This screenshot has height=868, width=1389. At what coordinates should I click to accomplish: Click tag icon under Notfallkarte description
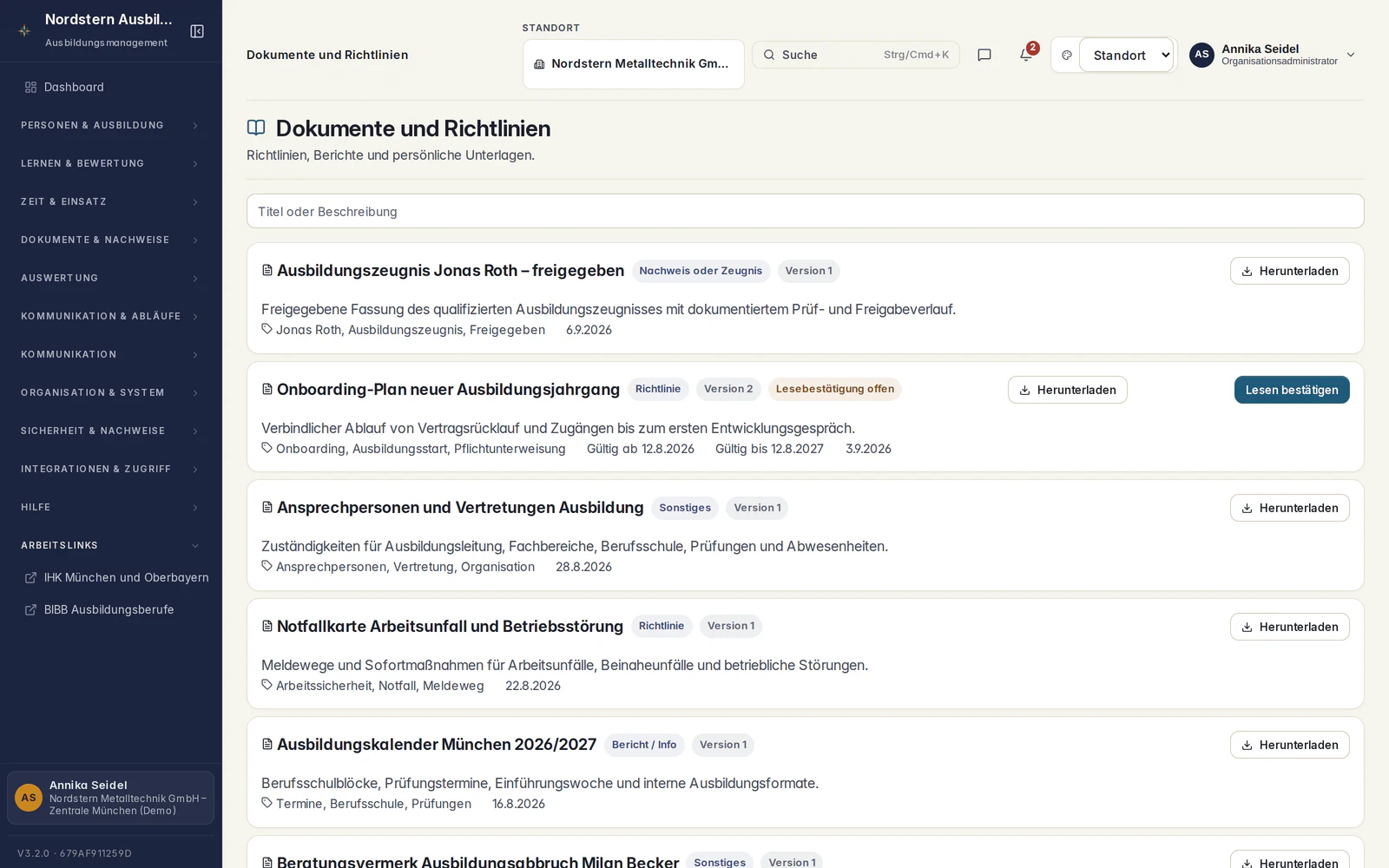(x=267, y=685)
